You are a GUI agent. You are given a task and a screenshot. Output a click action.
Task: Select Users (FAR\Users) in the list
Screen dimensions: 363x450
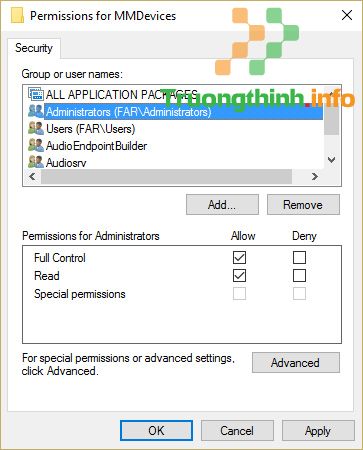(x=90, y=129)
